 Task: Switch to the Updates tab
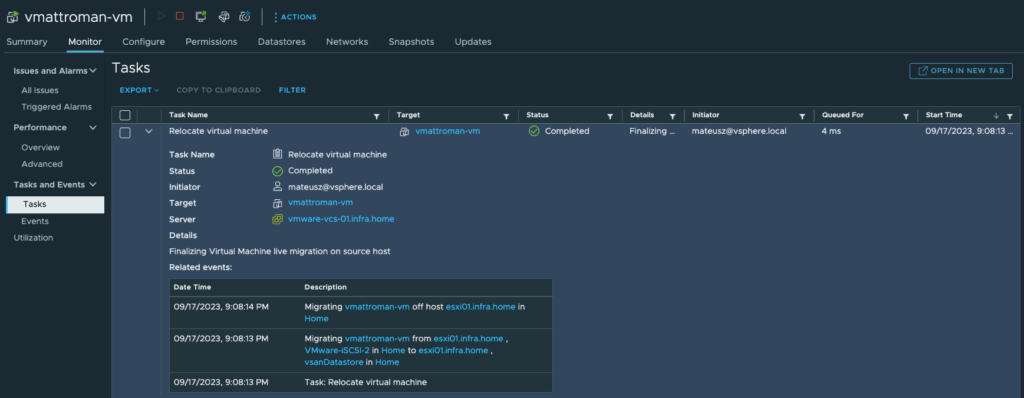tap(473, 42)
